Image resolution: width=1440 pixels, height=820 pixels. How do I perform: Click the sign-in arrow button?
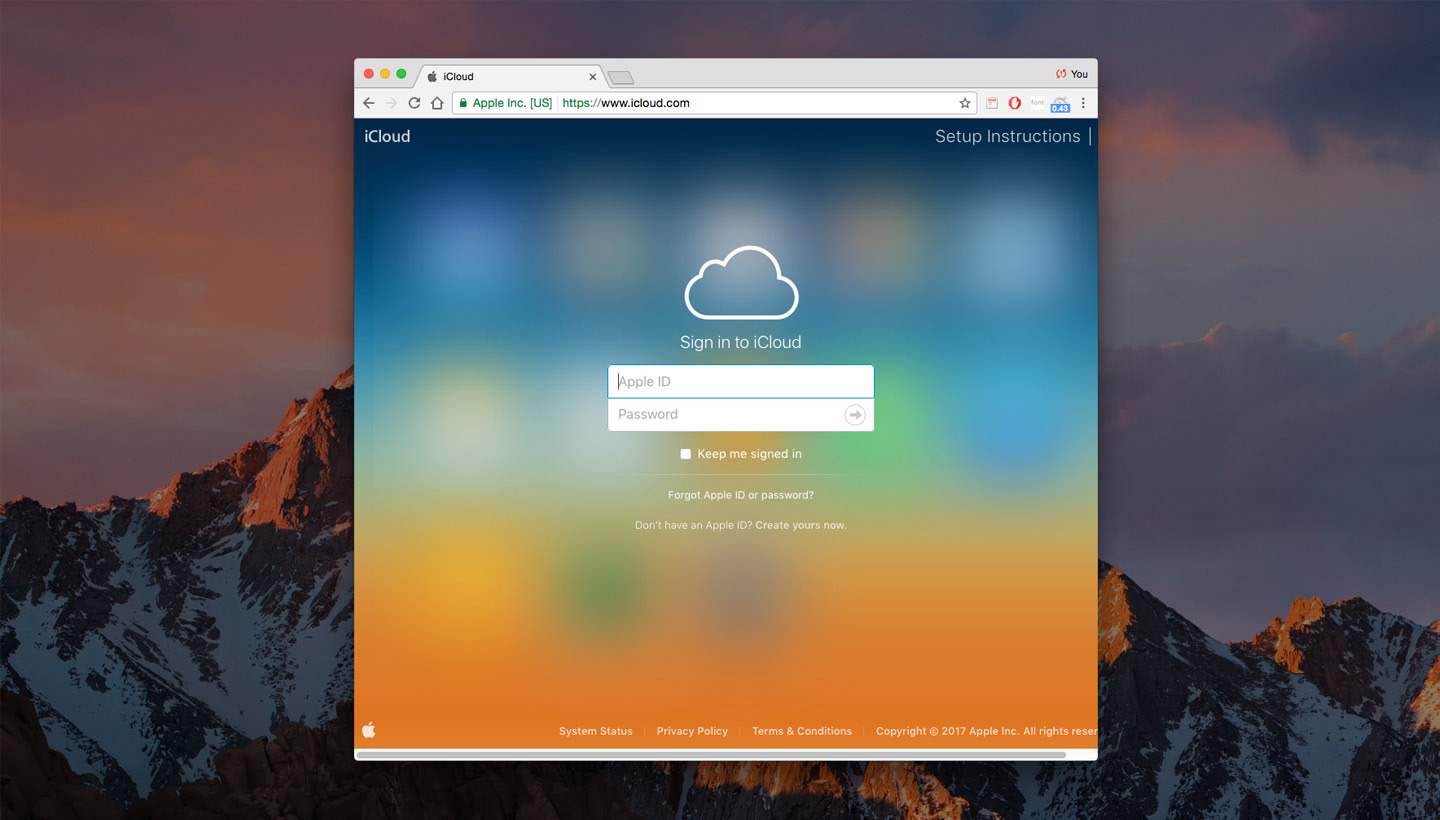pyautogui.click(x=855, y=414)
